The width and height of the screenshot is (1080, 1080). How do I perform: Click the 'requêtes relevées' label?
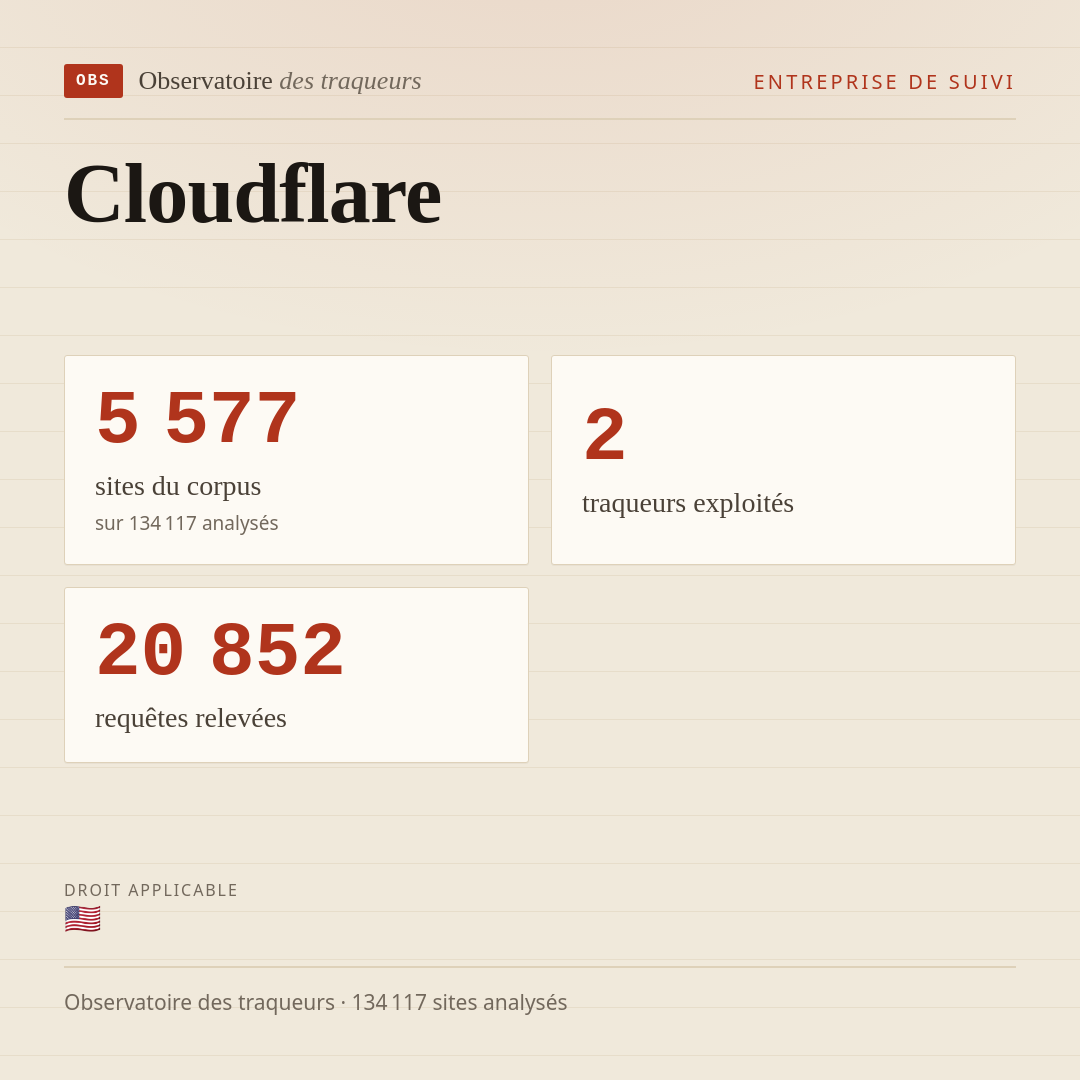[191, 718]
